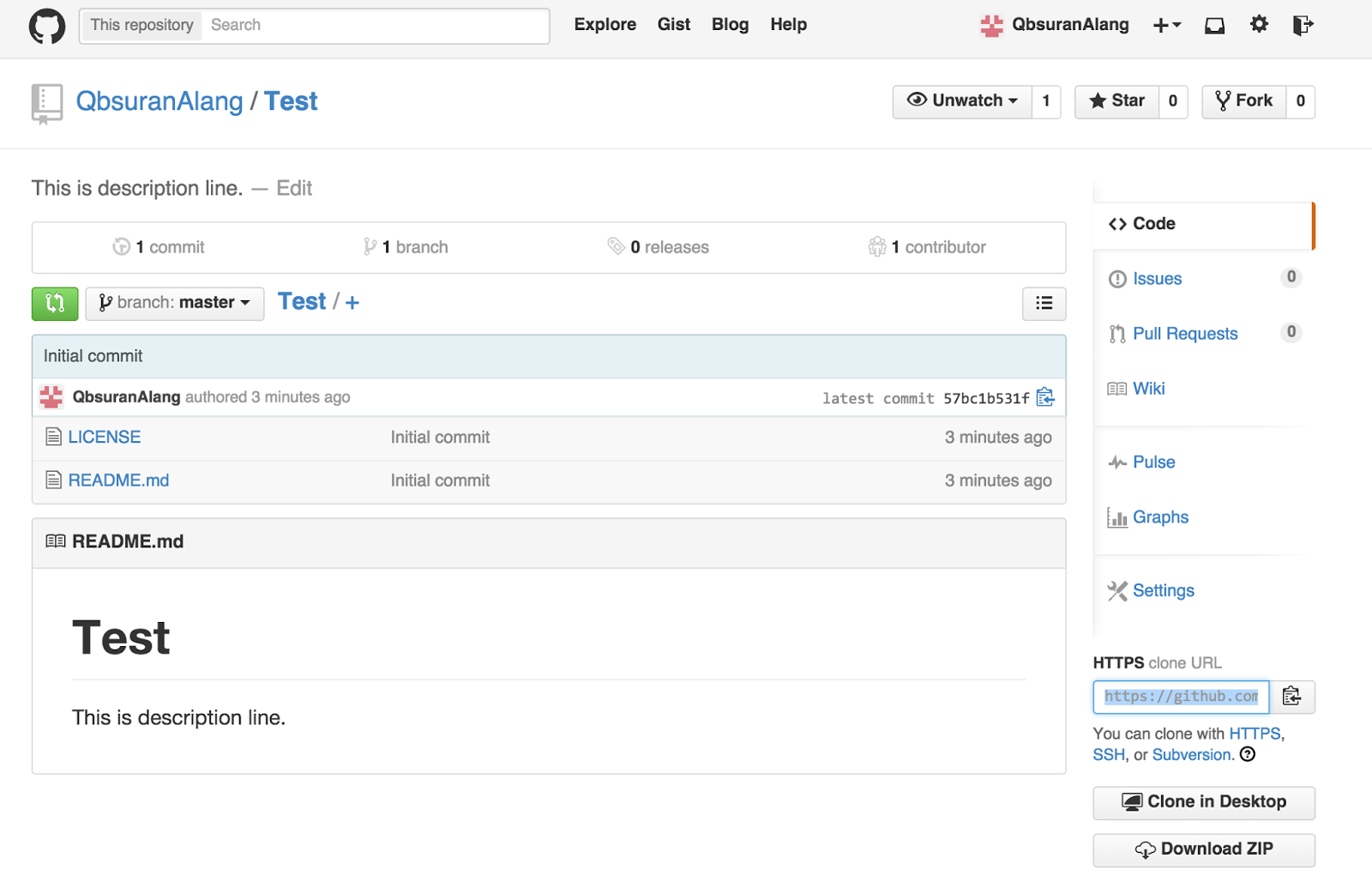Image resolution: width=1372 pixels, height=882 pixels.
Task: Open Gist in the top navigation
Action: (674, 25)
